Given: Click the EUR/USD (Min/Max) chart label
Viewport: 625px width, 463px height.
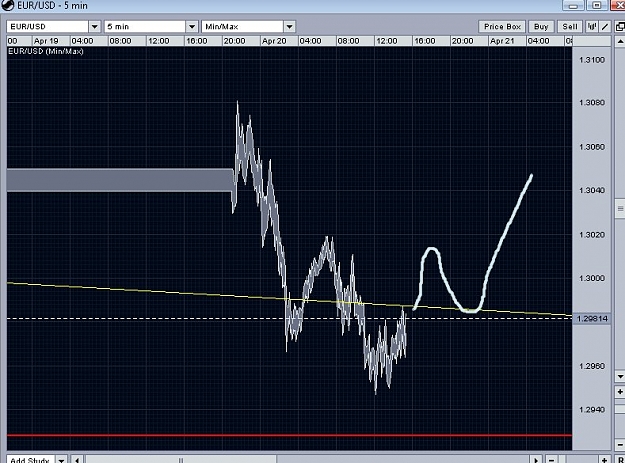Looking at the screenshot, I should click(x=46, y=51).
